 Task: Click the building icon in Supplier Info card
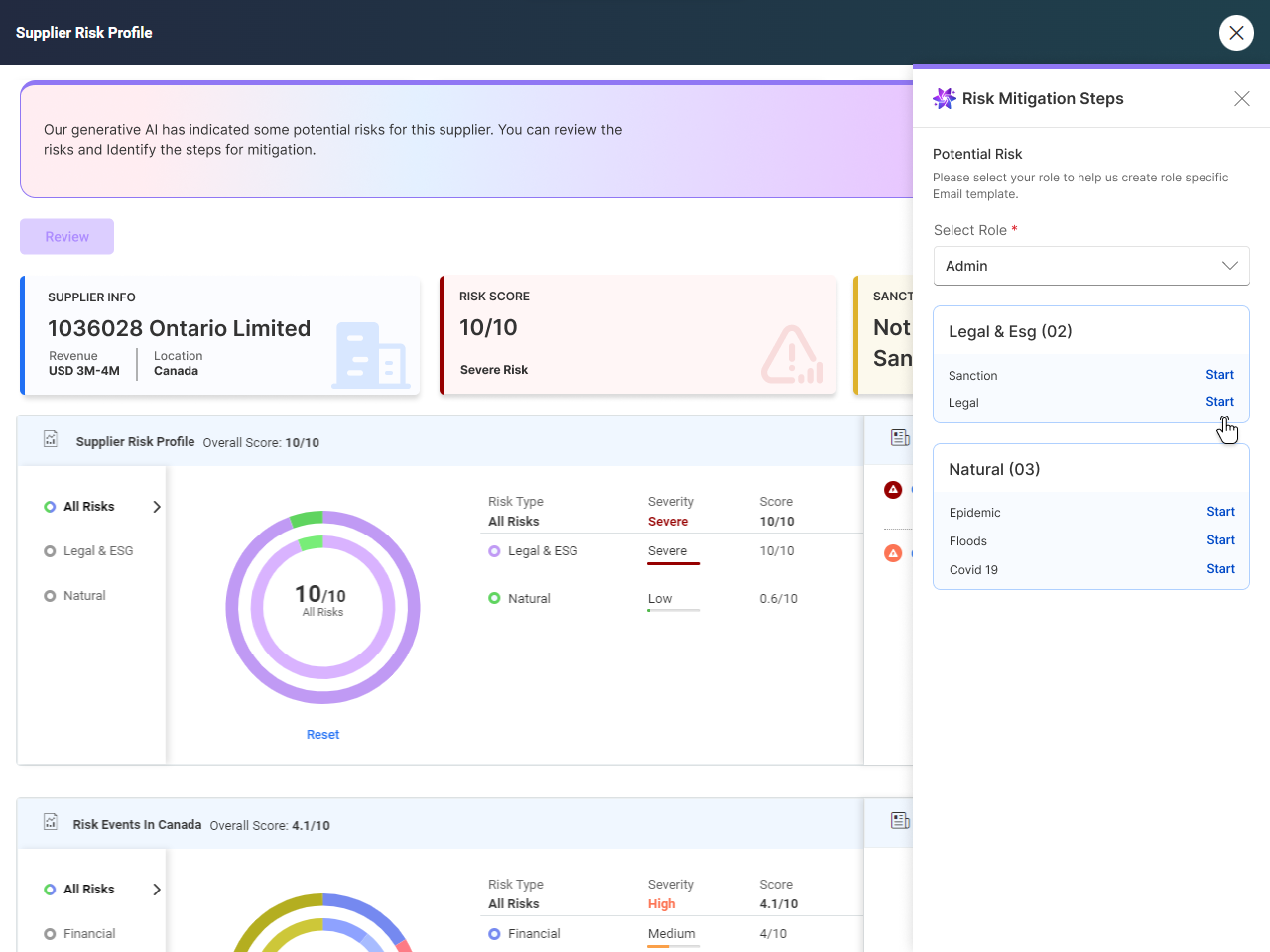tap(371, 354)
